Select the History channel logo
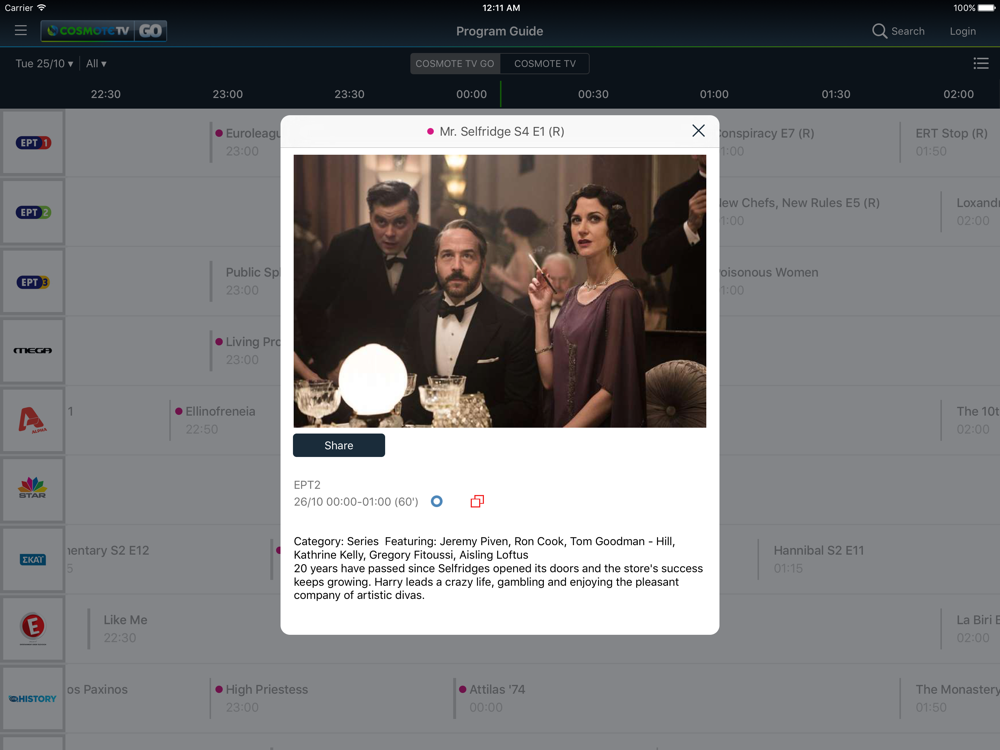Image resolution: width=1000 pixels, height=750 pixels. pyautogui.click(x=33, y=698)
